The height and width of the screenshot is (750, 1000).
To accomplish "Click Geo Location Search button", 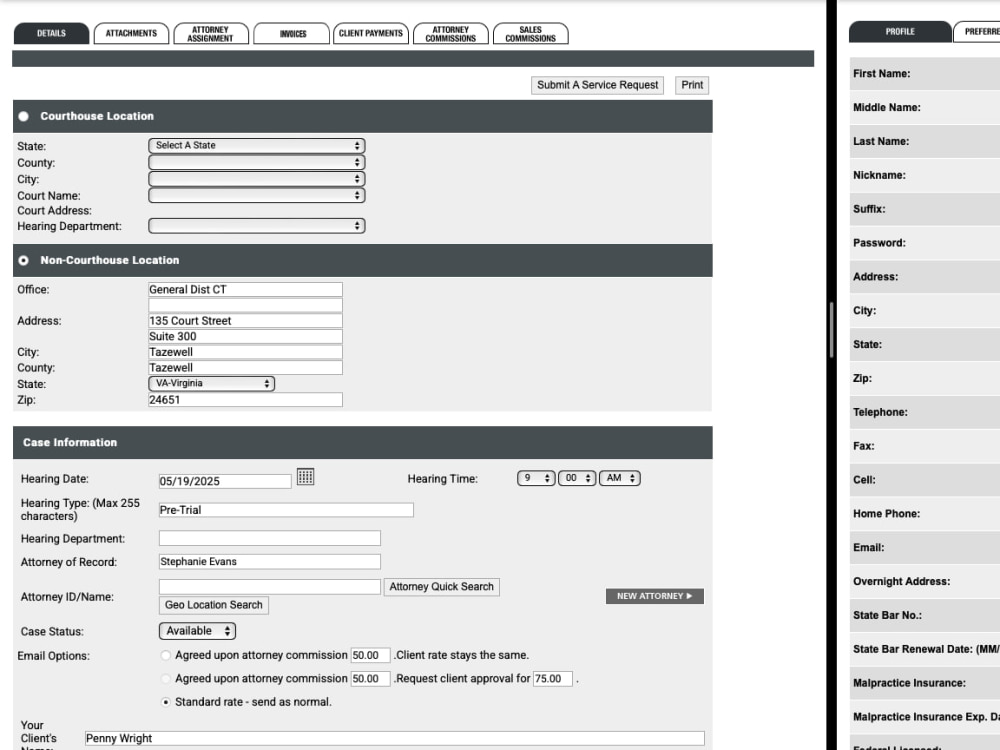I will click(214, 605).
